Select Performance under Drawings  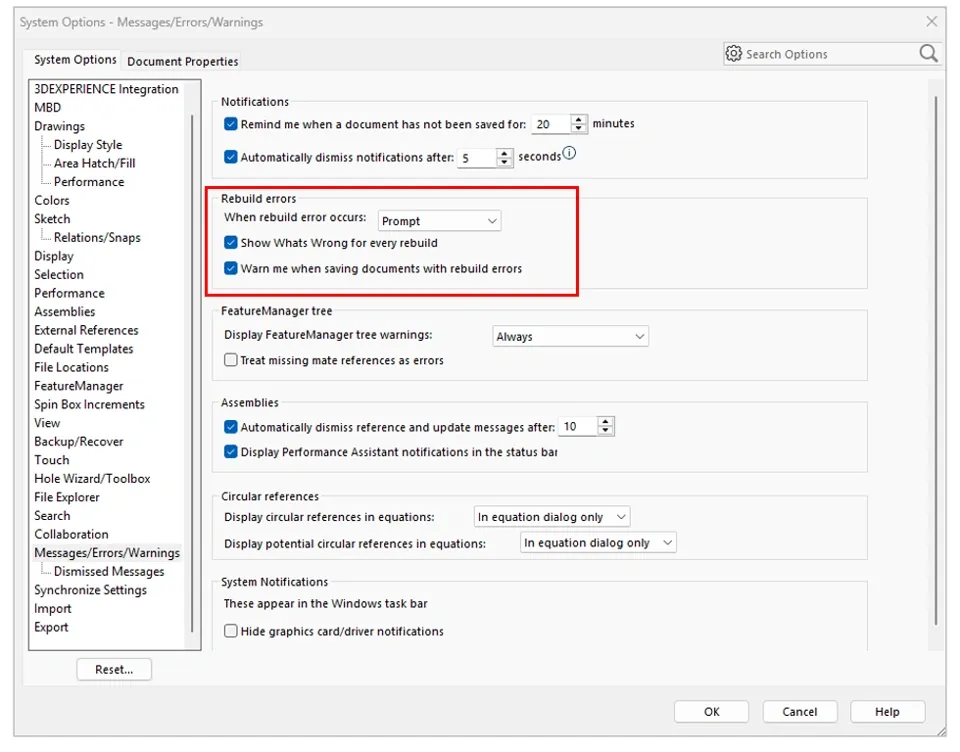(x=89, y=182)
